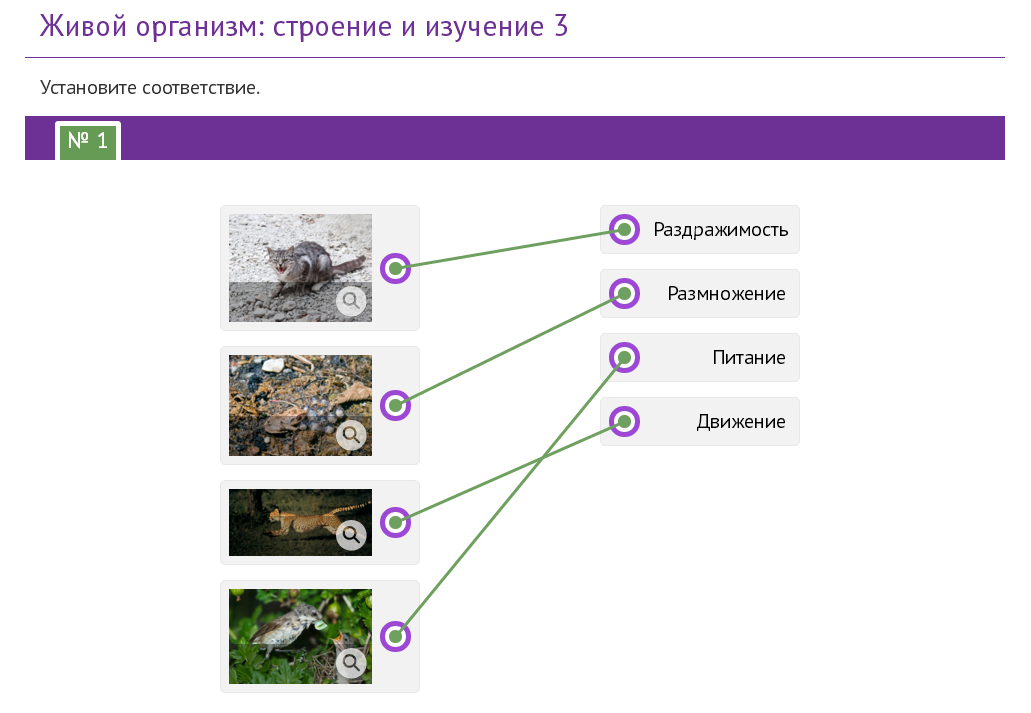1031x713 pixels.
Task: Magnify the running cheetah image
Action: click(351, 535)
